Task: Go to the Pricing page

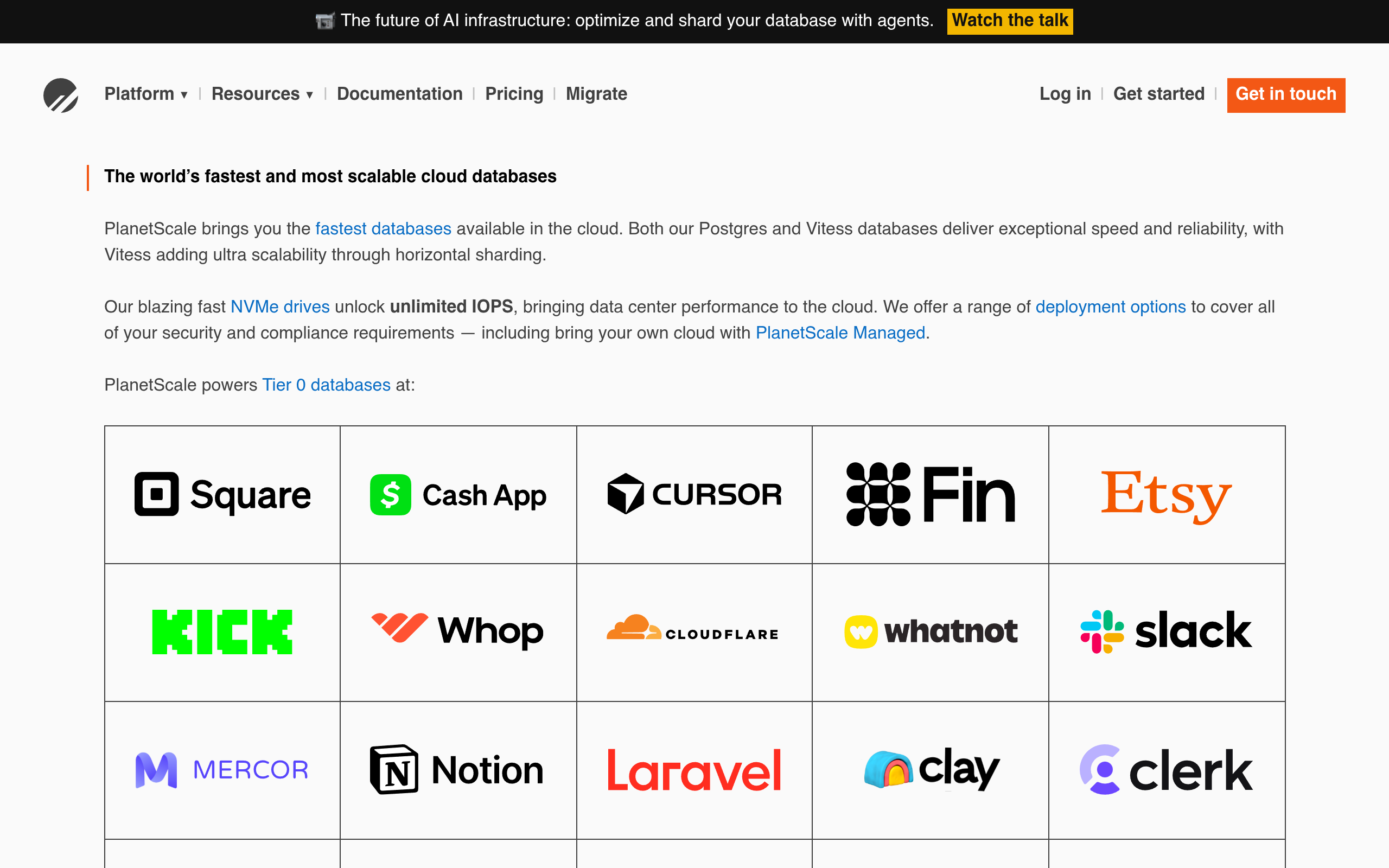Action: click(514, 94)
